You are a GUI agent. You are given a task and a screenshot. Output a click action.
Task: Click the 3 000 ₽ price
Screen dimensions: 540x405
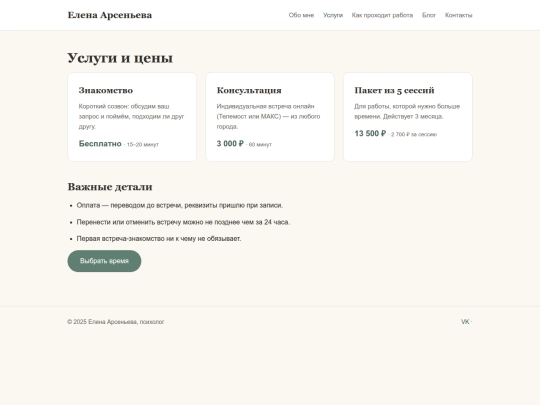coord(230,144)
